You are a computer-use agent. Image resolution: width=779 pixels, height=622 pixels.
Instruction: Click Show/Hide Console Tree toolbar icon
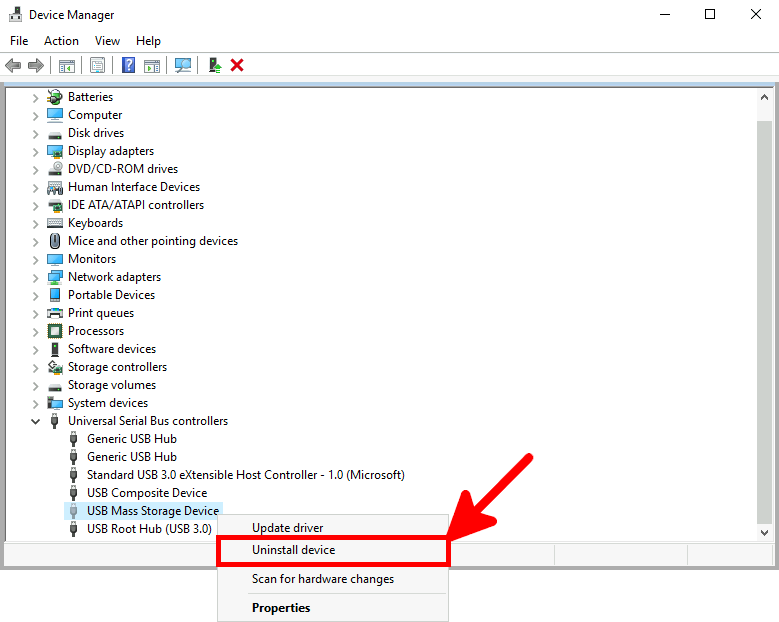point(67,65)
